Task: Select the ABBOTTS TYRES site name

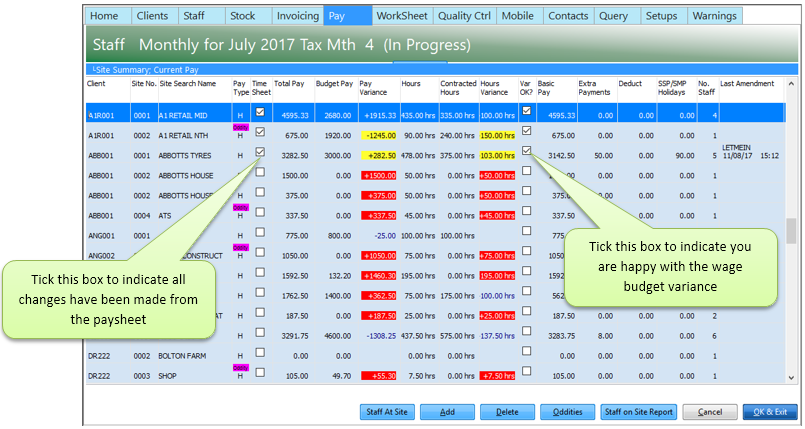Action: tap(185, 155)
